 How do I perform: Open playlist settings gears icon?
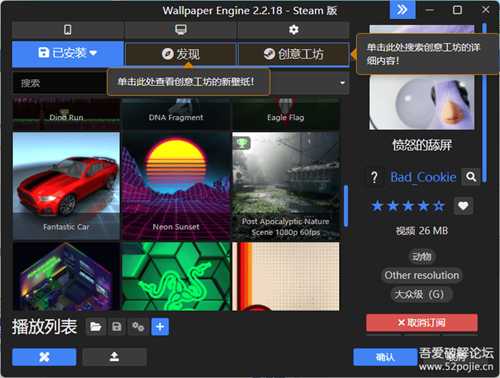[x=138, y=327]
